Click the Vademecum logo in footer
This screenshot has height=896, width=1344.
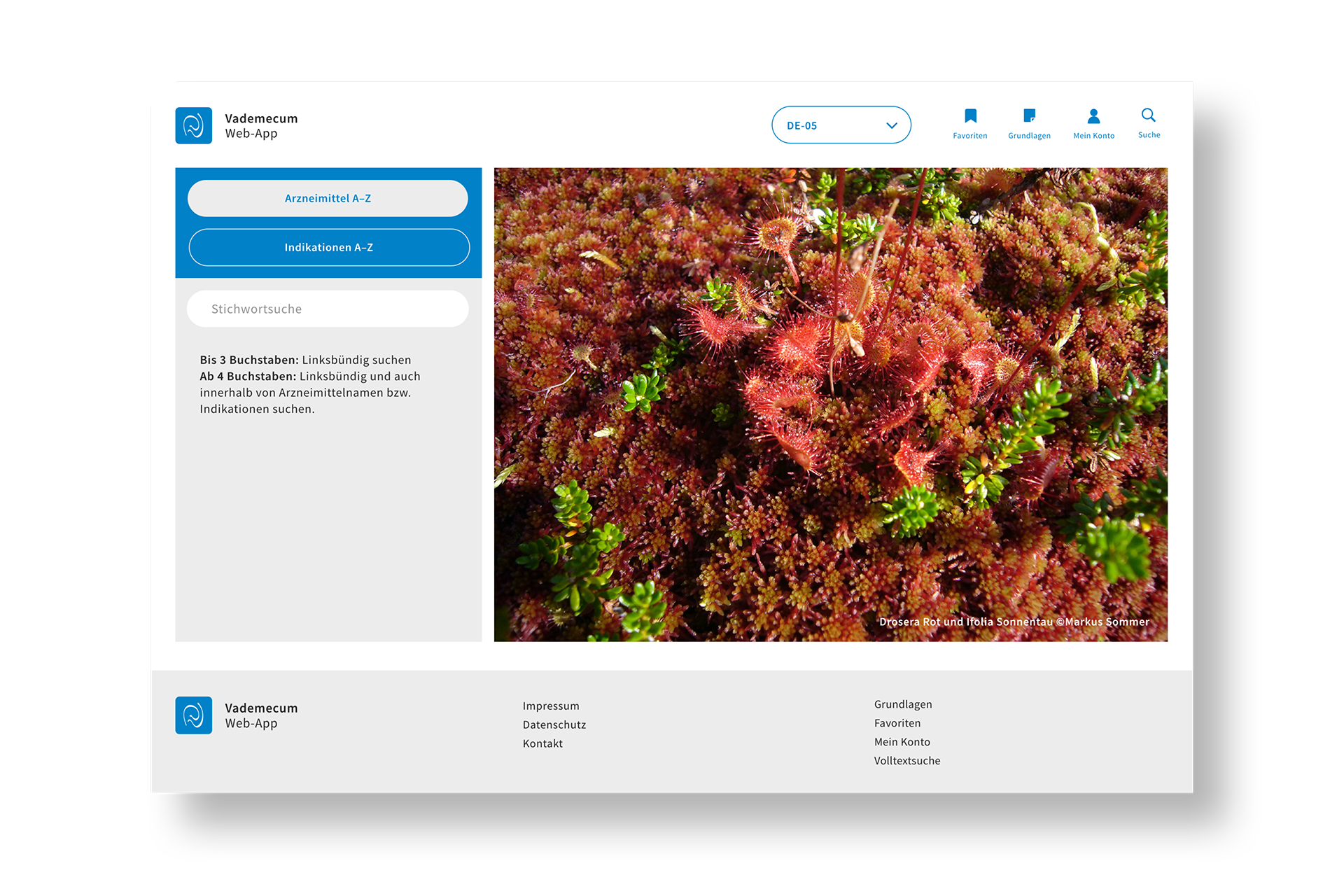click(194, 715)
